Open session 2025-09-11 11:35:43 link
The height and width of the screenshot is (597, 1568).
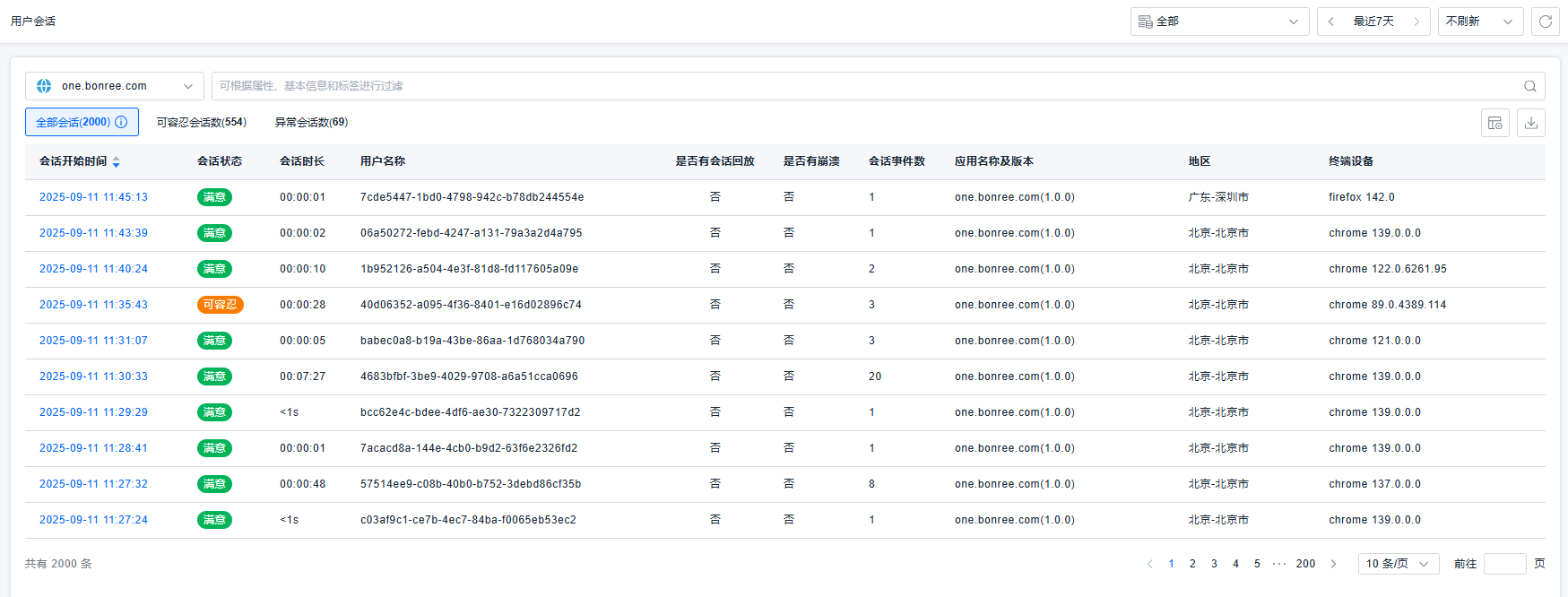(x=93, y=305)
